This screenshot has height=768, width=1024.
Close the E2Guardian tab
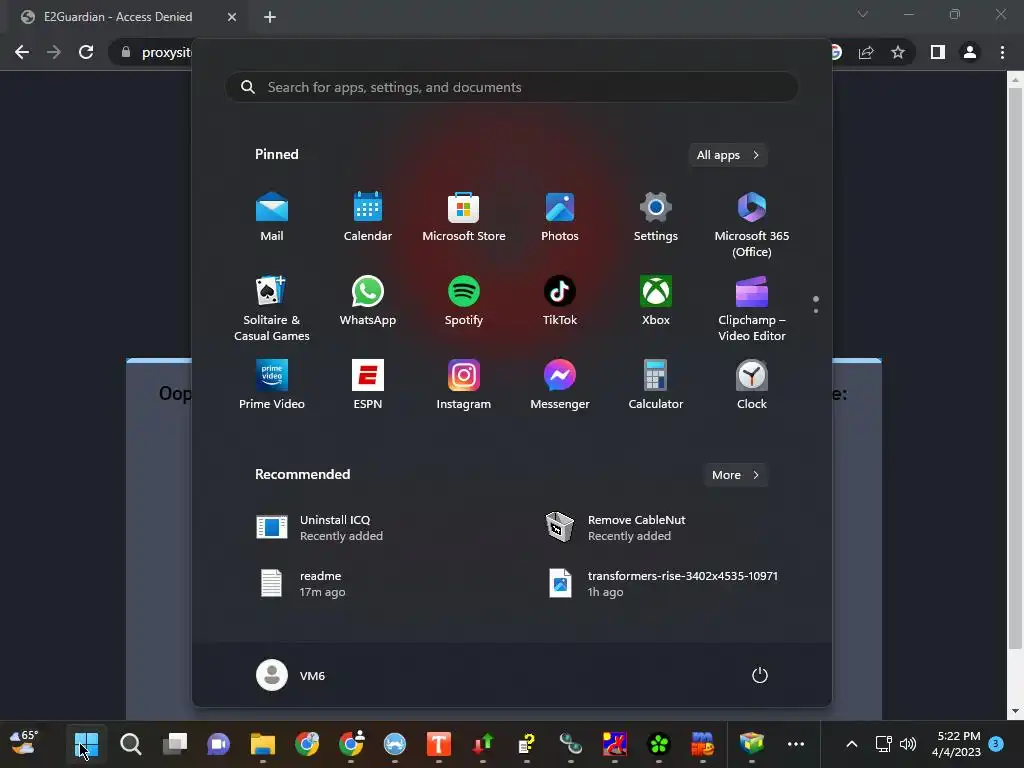click(x=232, y=17)
